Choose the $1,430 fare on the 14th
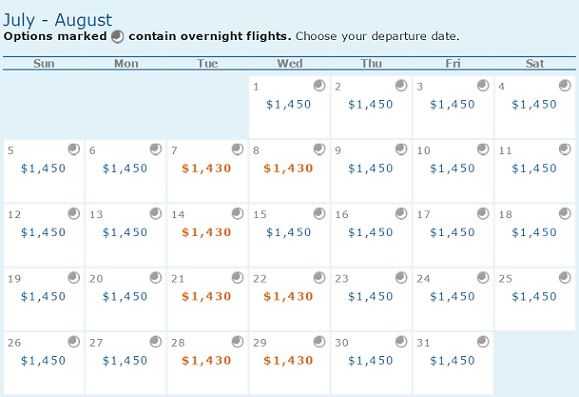 (x=206, y=232)
